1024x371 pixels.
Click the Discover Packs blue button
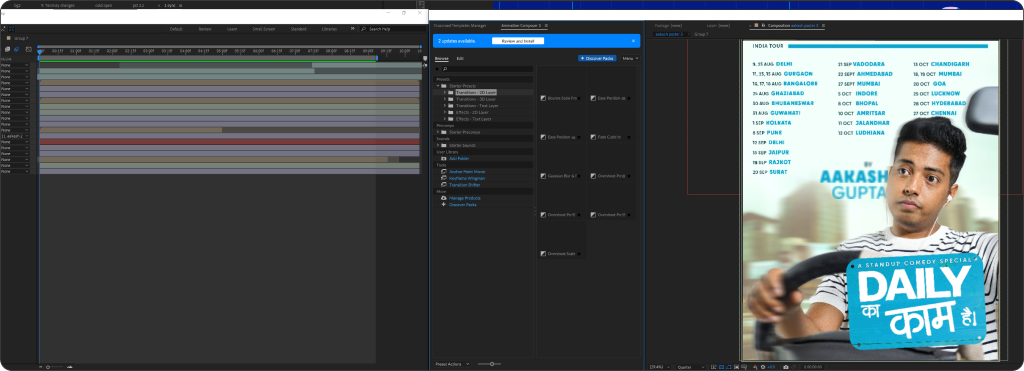(597, 58)
